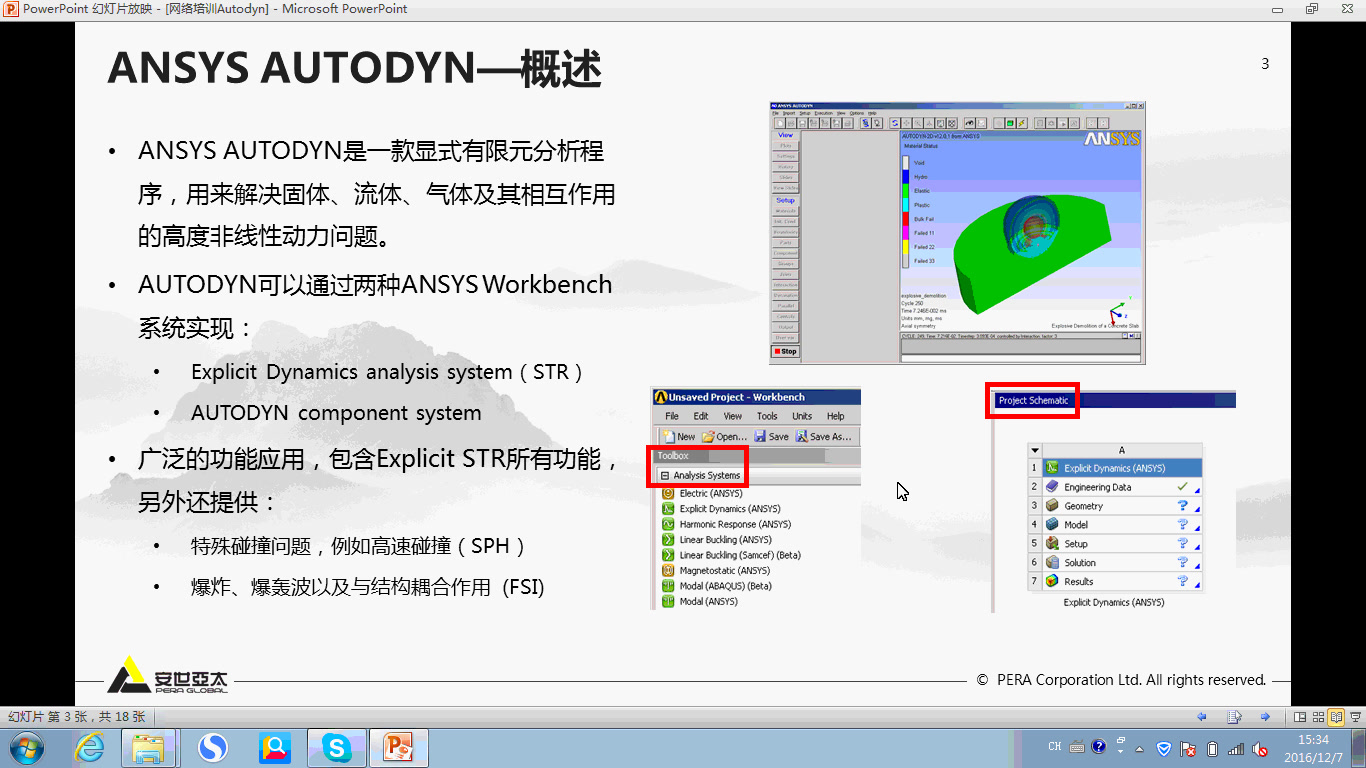Image resolution: width=1366 pixels, height=768 pixels.
Task: Toggle the highlighted Reading View button
Action: point(1336,716)
